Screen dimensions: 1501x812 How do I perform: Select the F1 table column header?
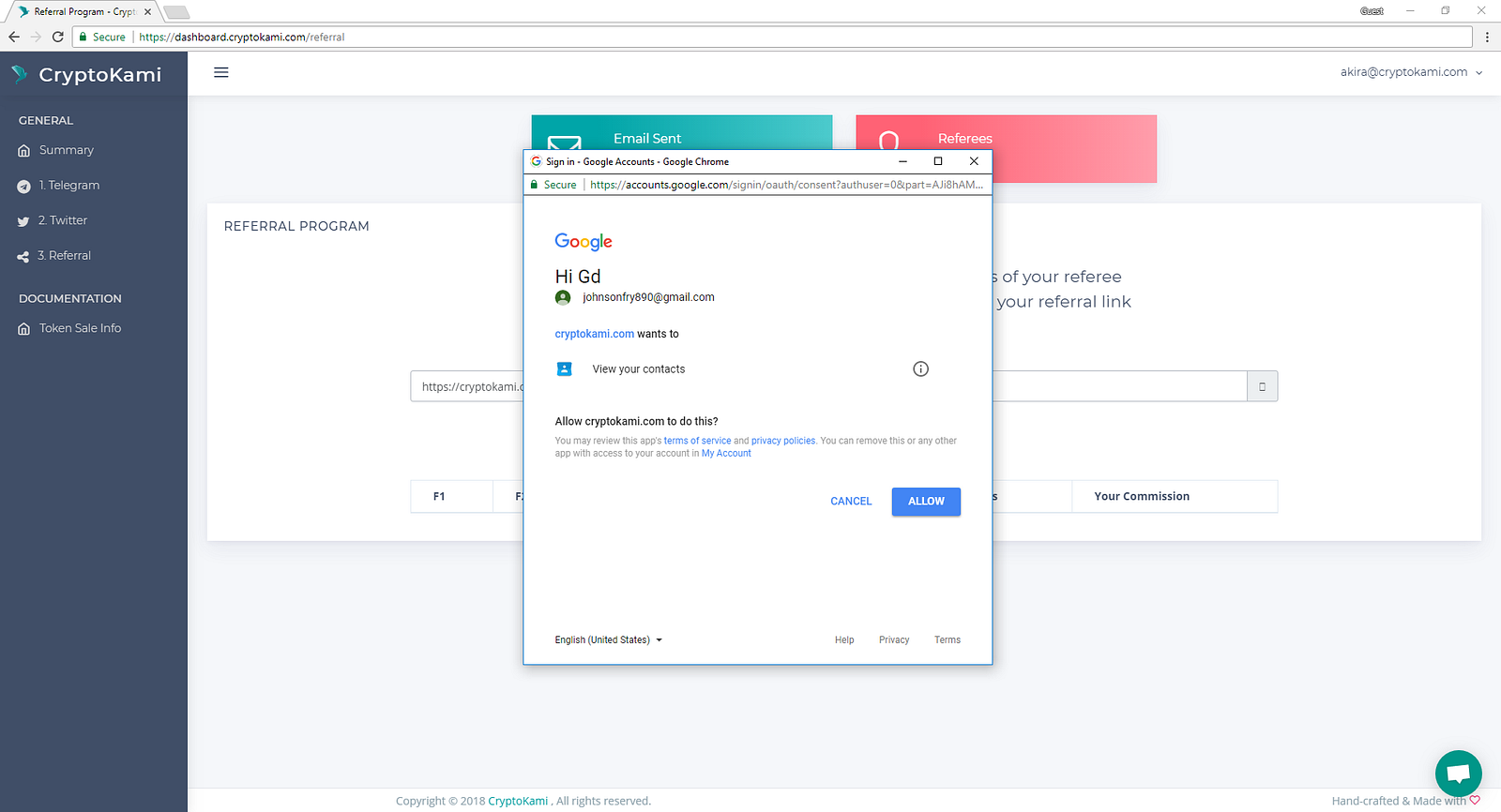[x=452, y=497]
